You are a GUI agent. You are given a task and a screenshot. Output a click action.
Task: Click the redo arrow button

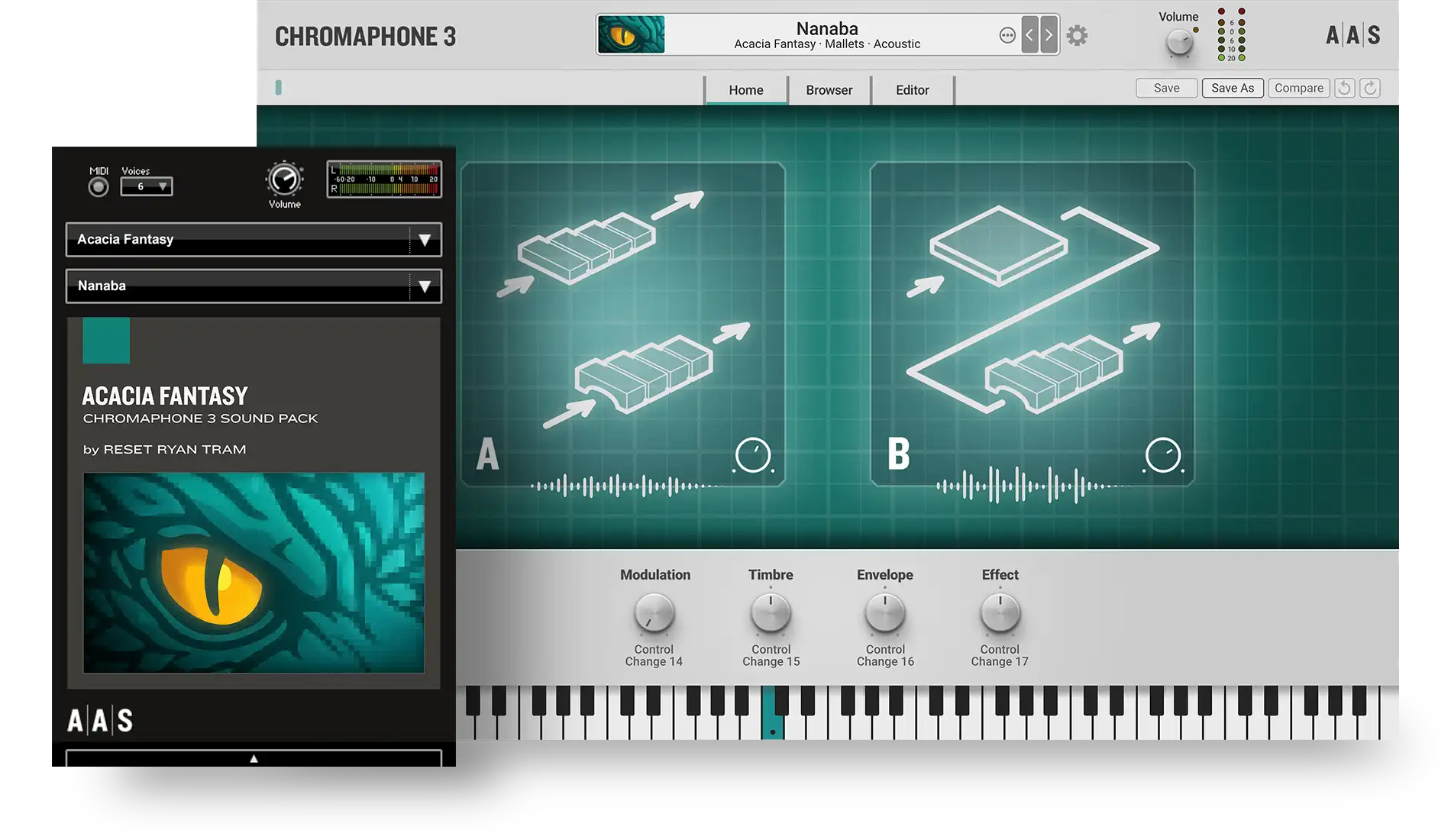[x=1370, y=88]
